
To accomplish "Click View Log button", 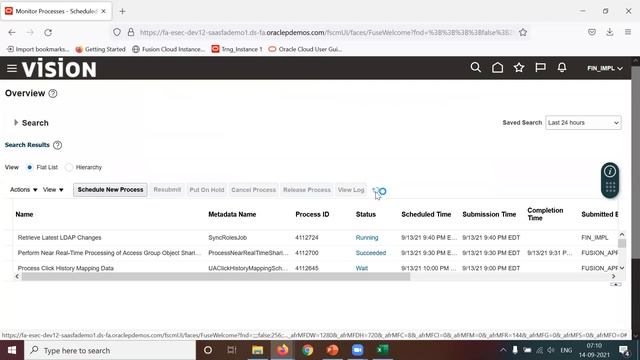I will coord(351,190).
